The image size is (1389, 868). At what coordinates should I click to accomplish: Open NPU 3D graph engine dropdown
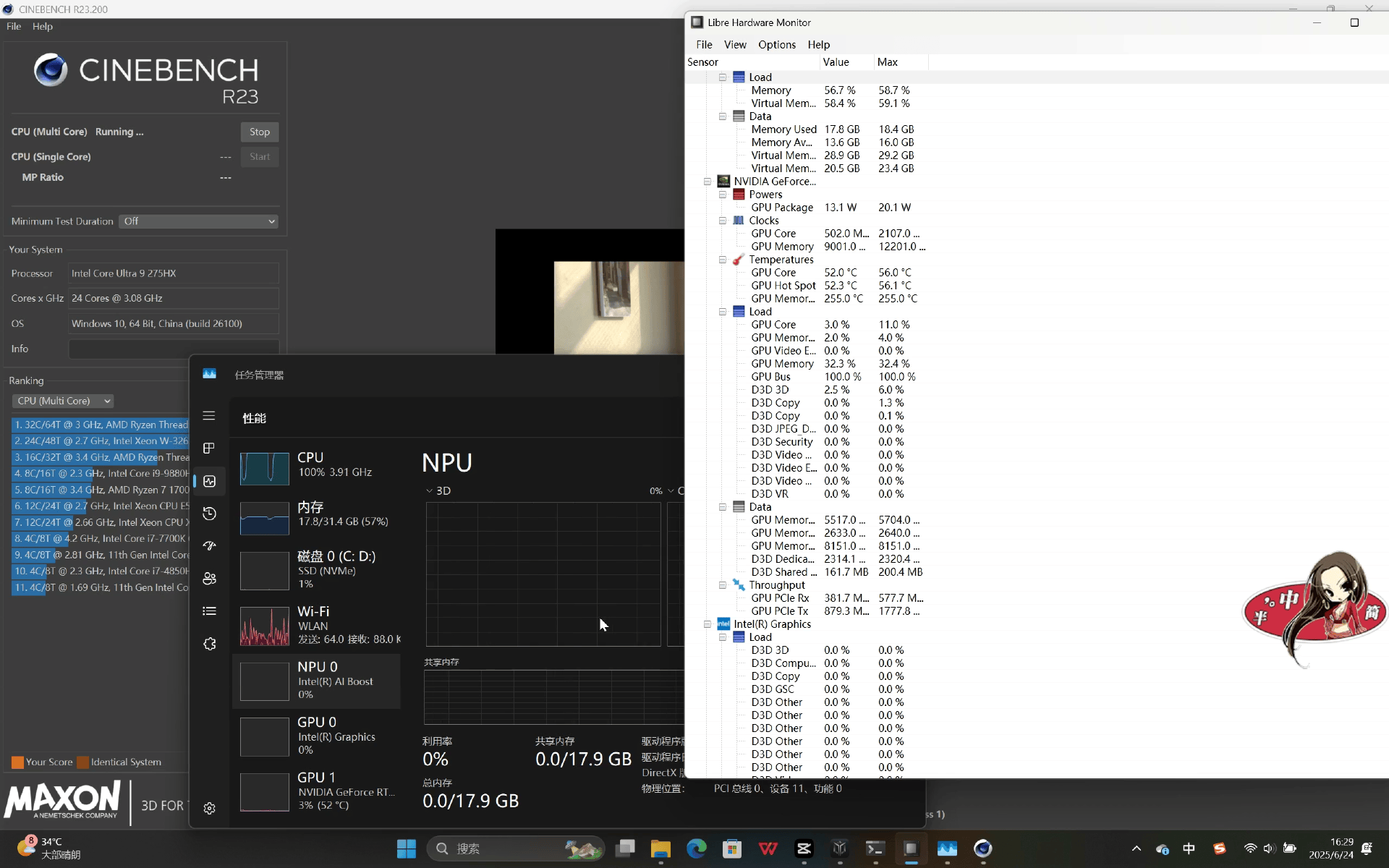(438, 490)
